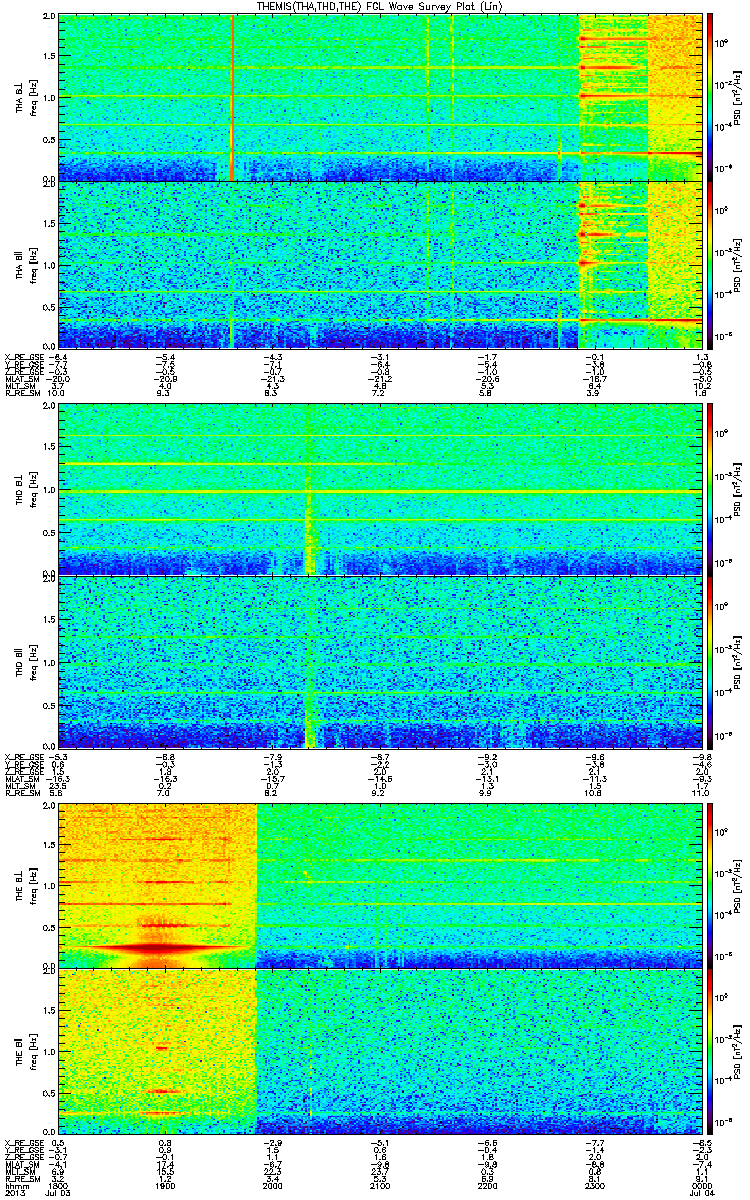Click PSD [nT²/Hz] label of THA BL colorbar
This screenshot has height=1200, width=750.
[737, 97]
